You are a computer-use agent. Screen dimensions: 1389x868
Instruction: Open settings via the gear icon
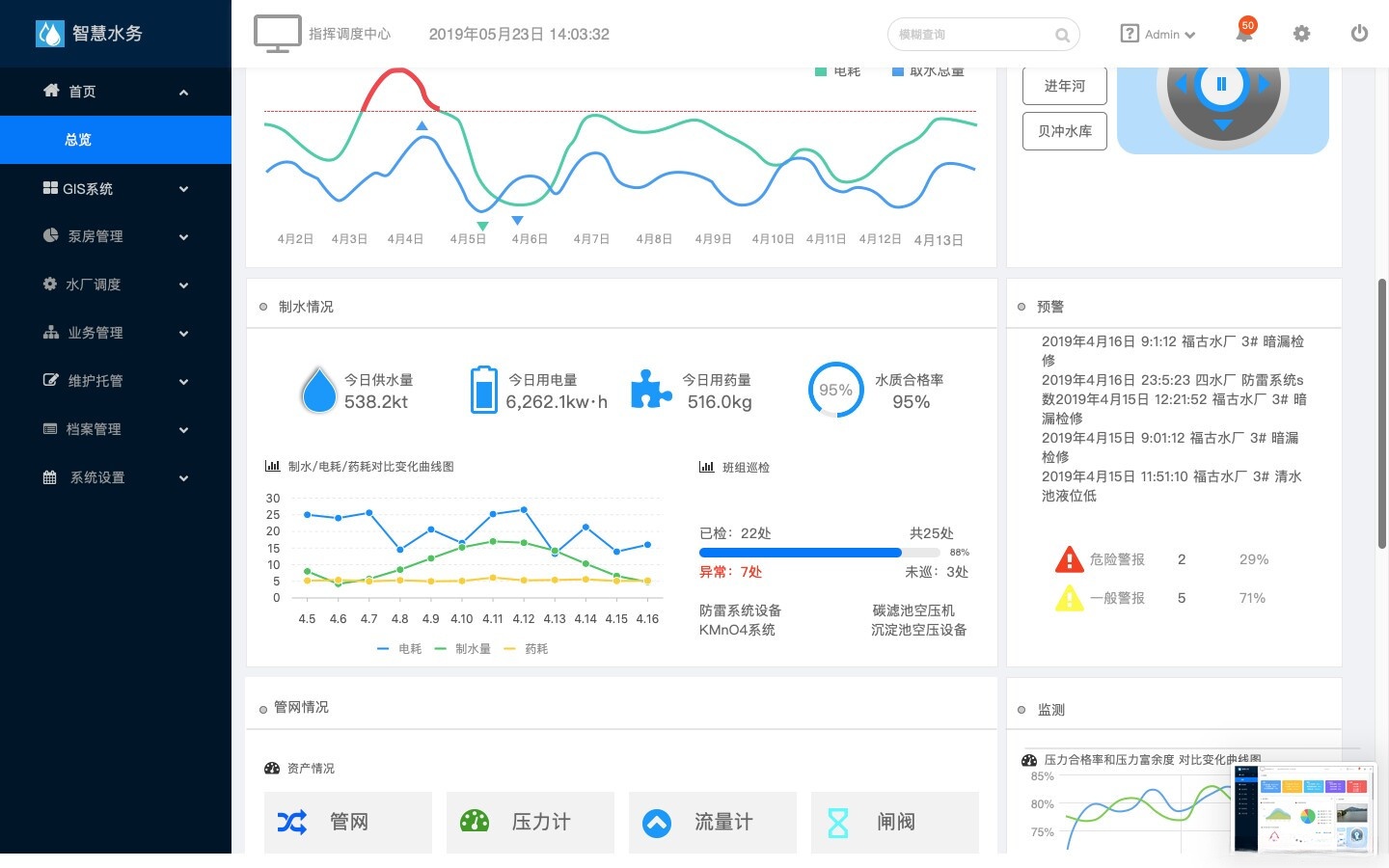pos(1301,34)
